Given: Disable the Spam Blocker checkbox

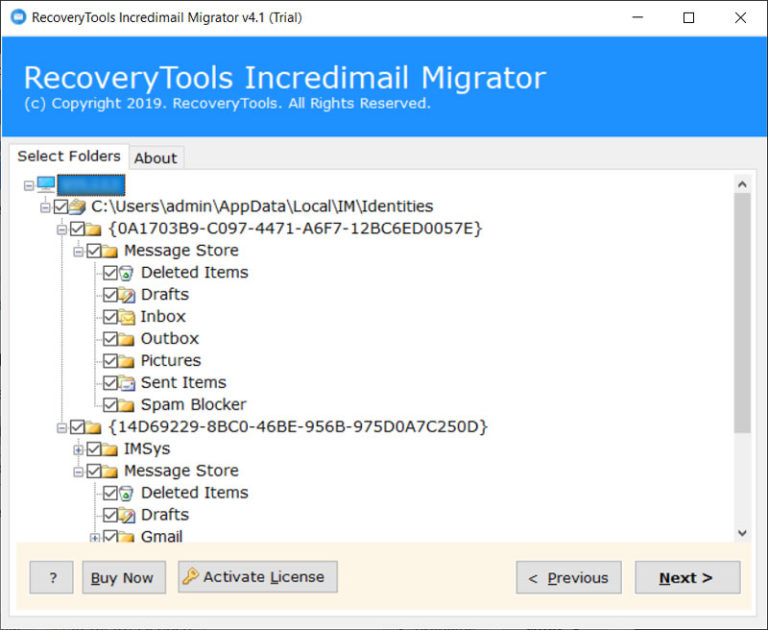Looking at the screenshot, I should point(110,405).
